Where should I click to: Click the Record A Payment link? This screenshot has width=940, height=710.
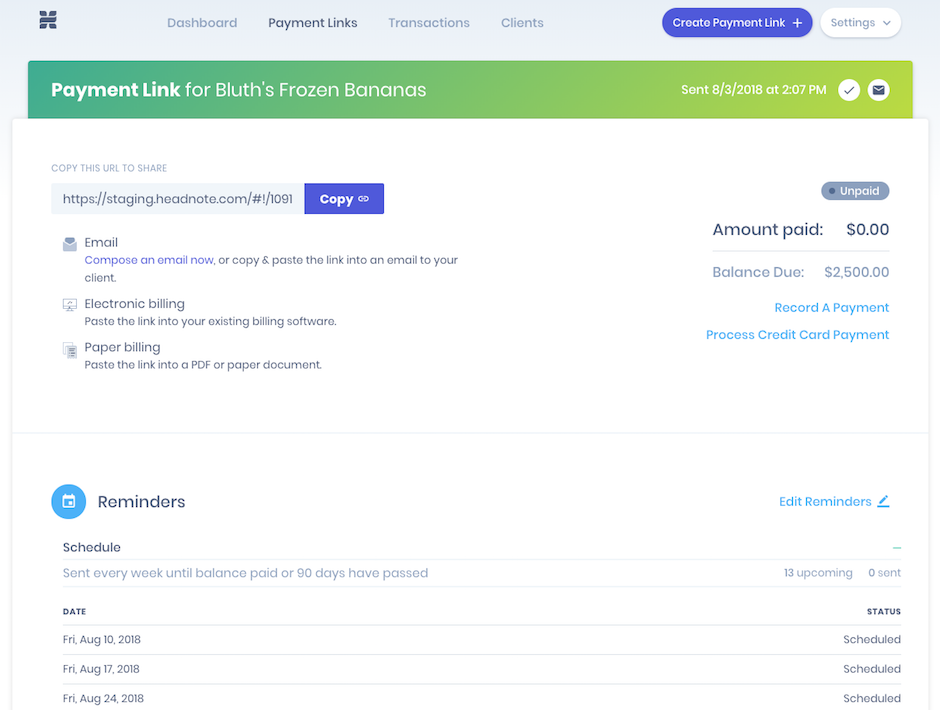[831, 307]
